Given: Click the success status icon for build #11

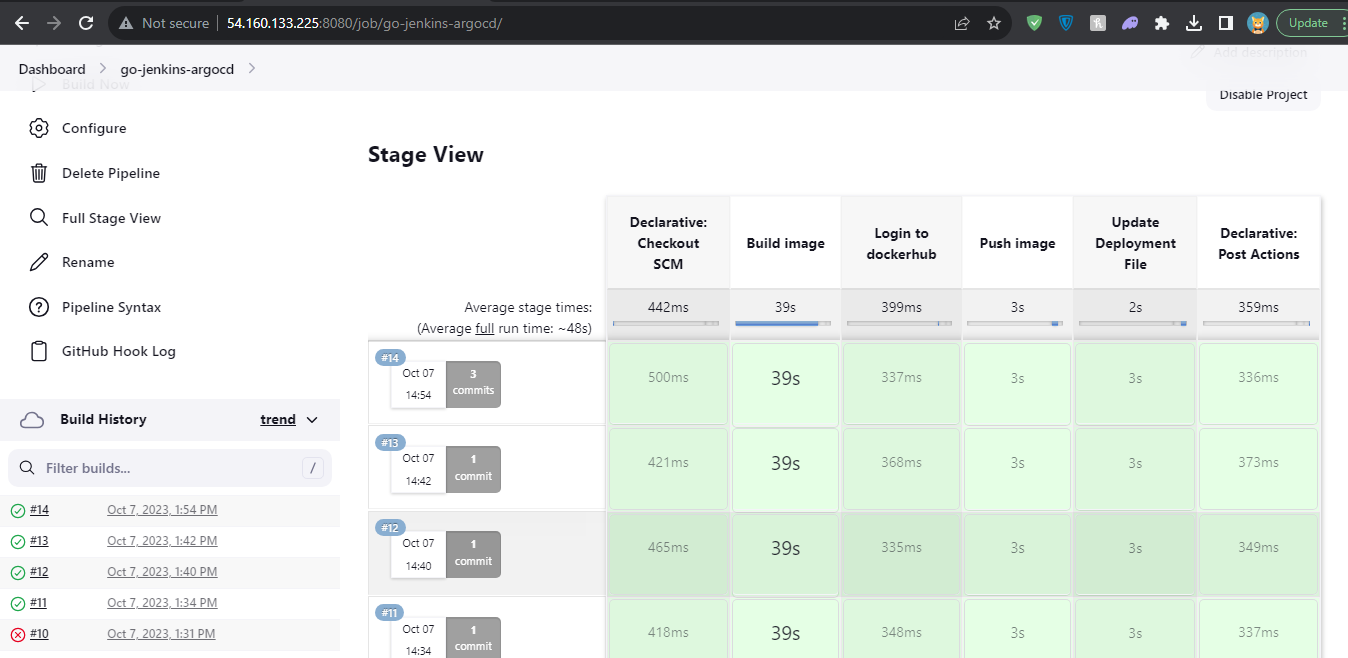Looking at the screenshot, I should click(x=18, y=604).
